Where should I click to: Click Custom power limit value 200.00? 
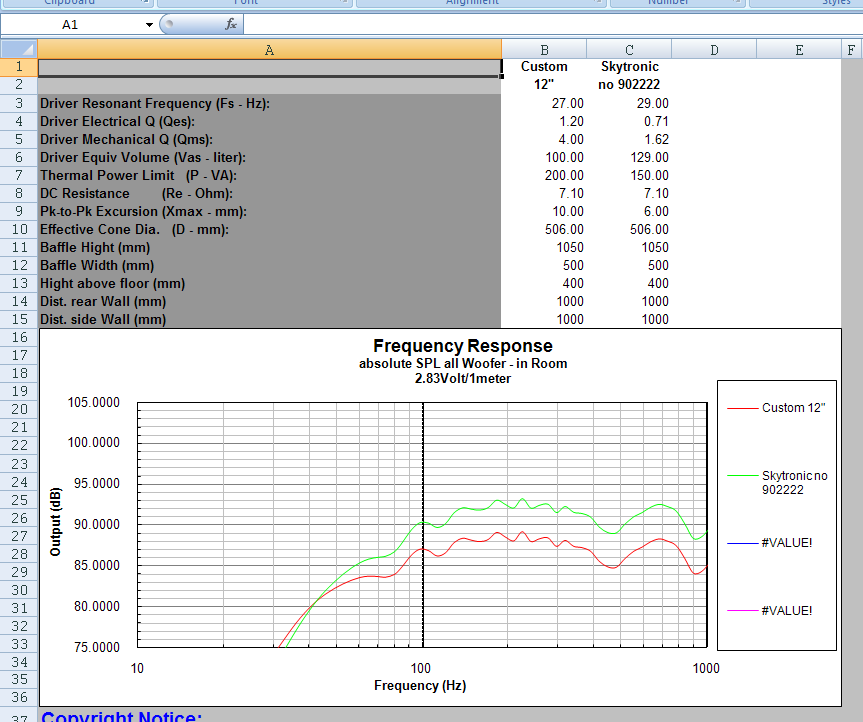click(x=544, y=176)
